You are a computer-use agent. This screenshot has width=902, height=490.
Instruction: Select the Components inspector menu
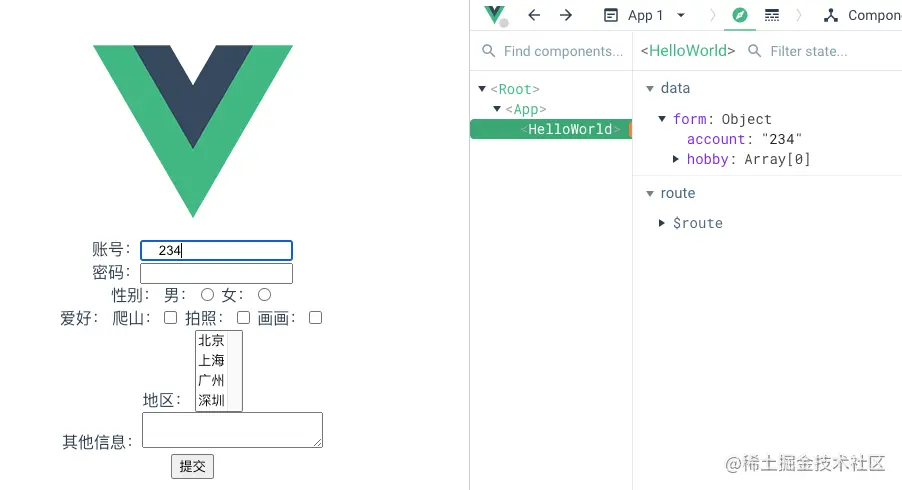tap(862, 16)
